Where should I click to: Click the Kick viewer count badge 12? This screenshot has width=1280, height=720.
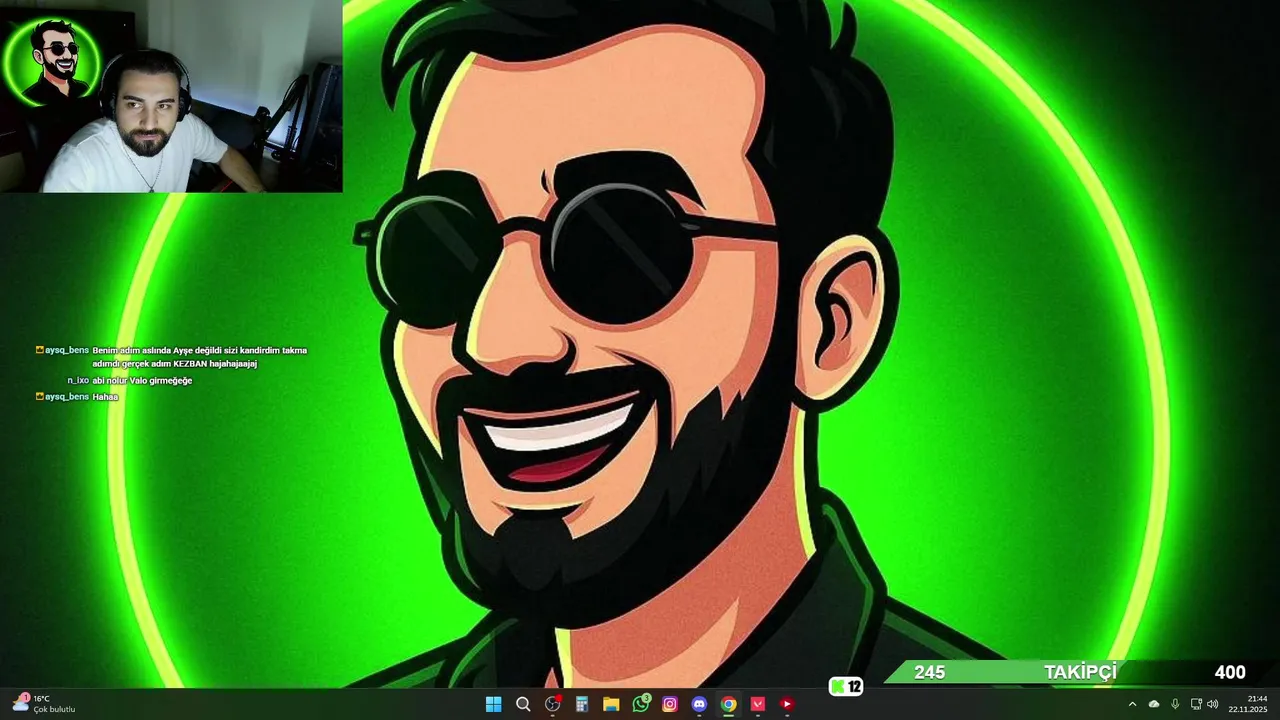tap(846, 687)
